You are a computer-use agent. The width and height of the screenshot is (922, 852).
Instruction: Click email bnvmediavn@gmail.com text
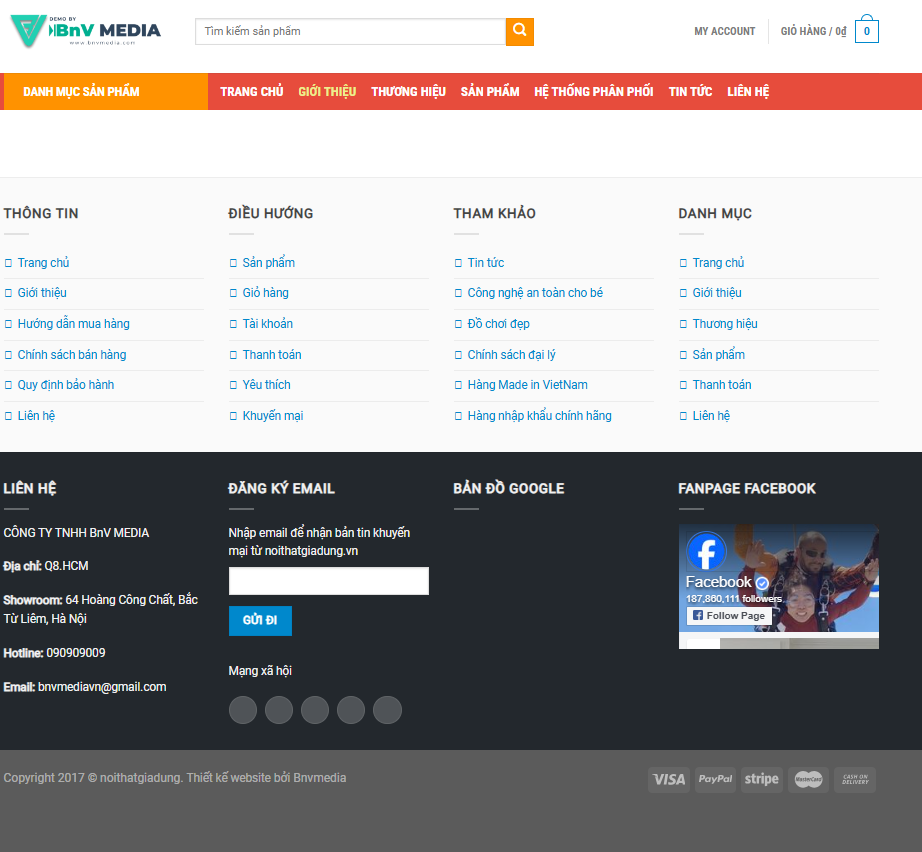pos(102,687)
